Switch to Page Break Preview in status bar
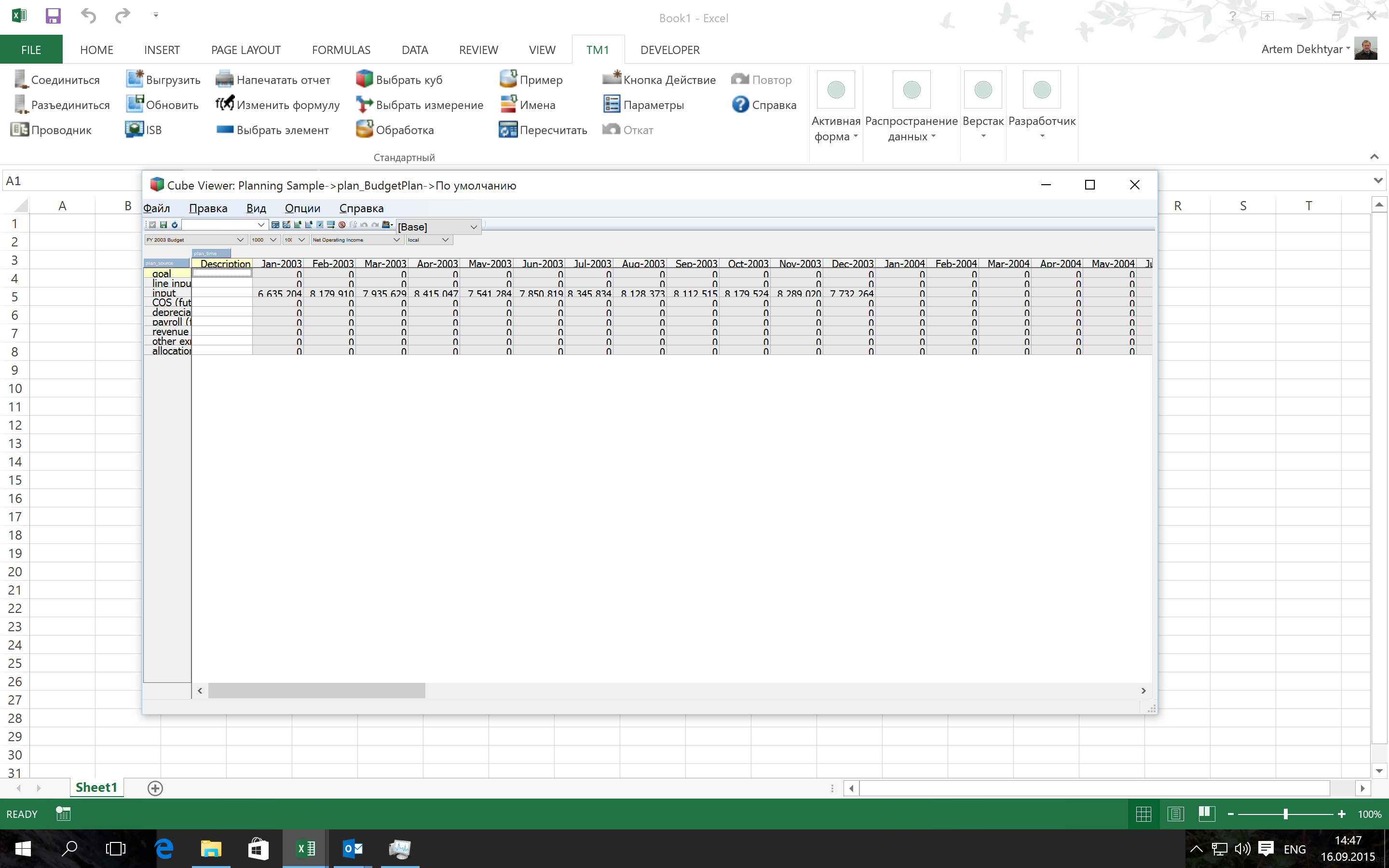 (1207, 814)
